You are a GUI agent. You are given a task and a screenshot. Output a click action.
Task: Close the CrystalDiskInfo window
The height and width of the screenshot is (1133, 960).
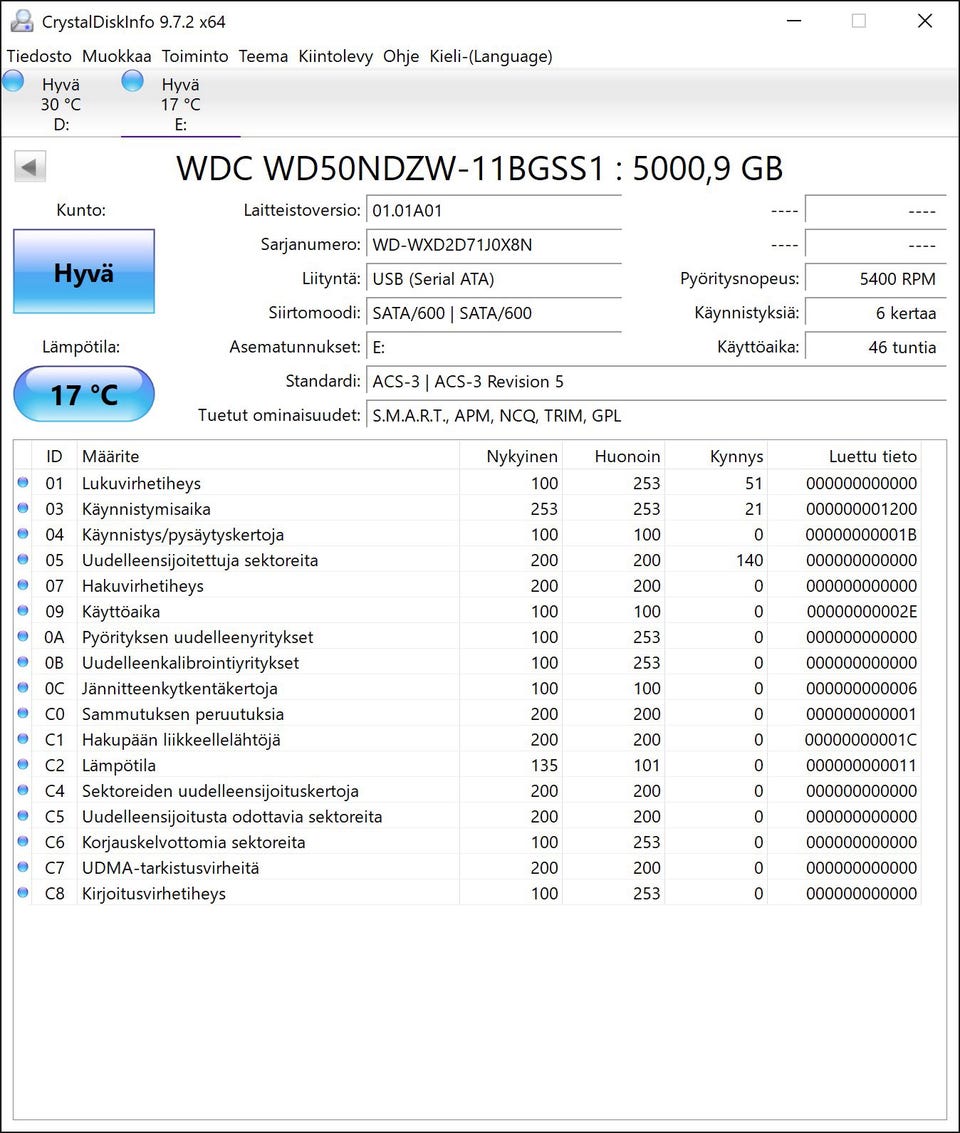click(925, 21)
